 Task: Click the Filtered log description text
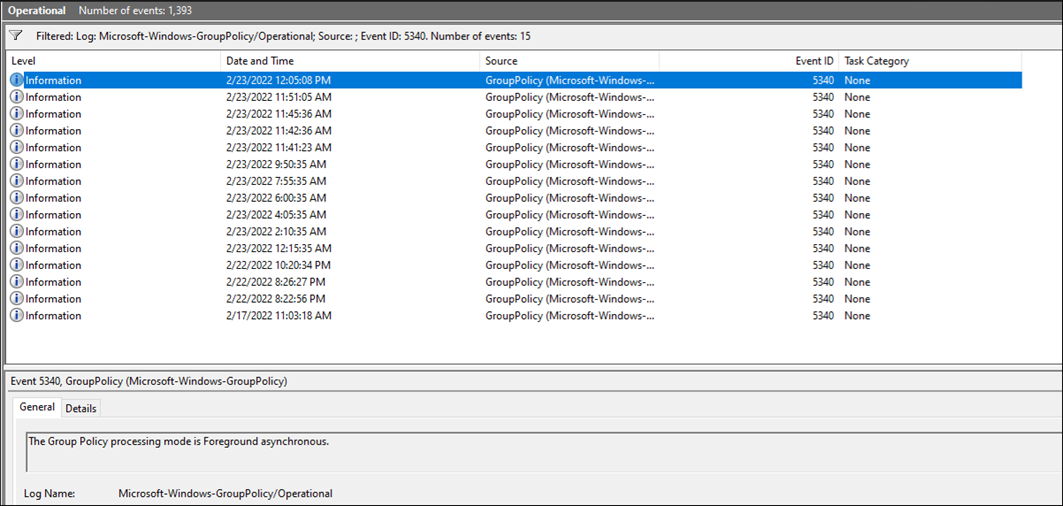pyautogui.click(x=283, y=36)
